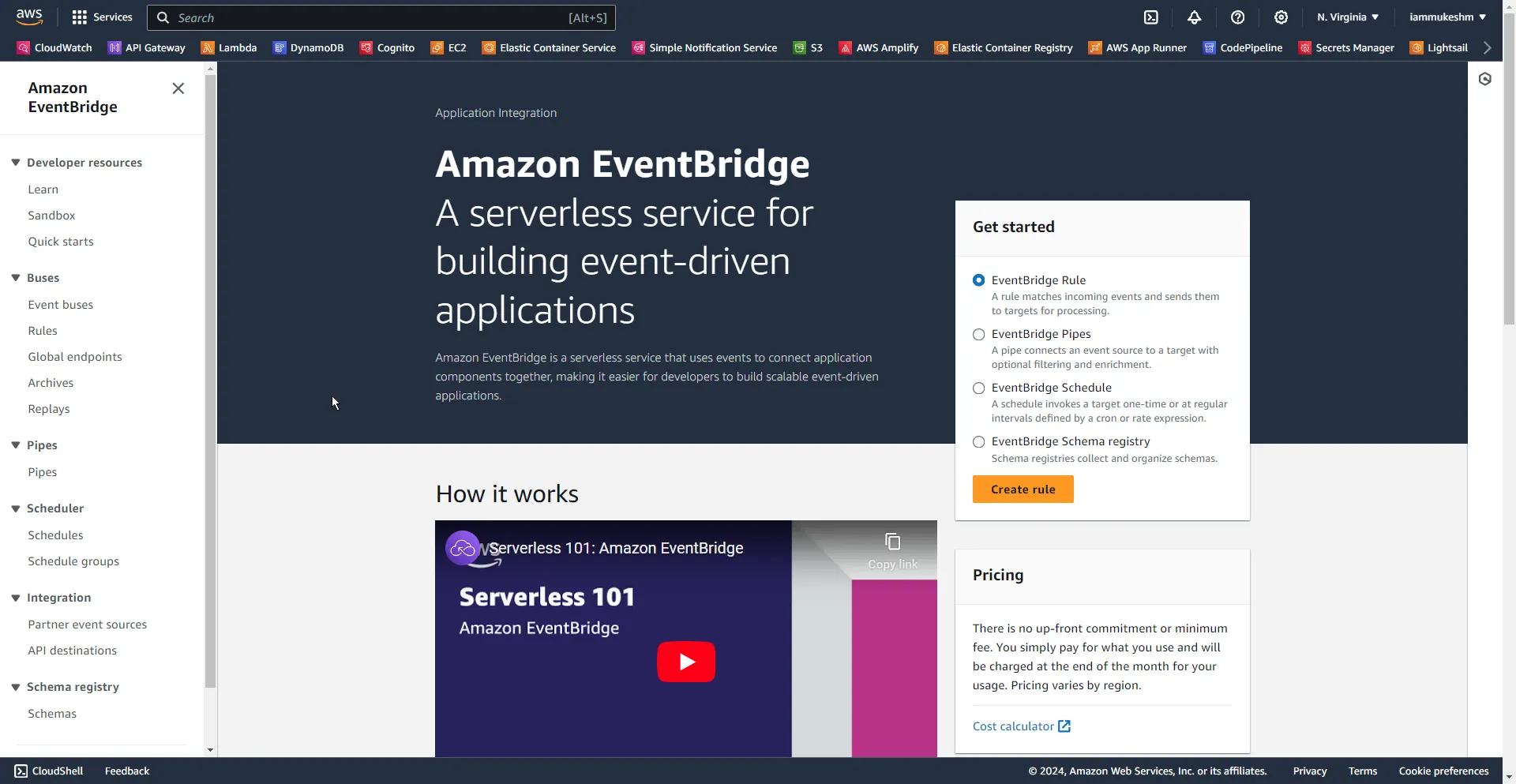Open the N. Virginia region selector
This screenshot has width=1516, height=784.
(1345, 17)
